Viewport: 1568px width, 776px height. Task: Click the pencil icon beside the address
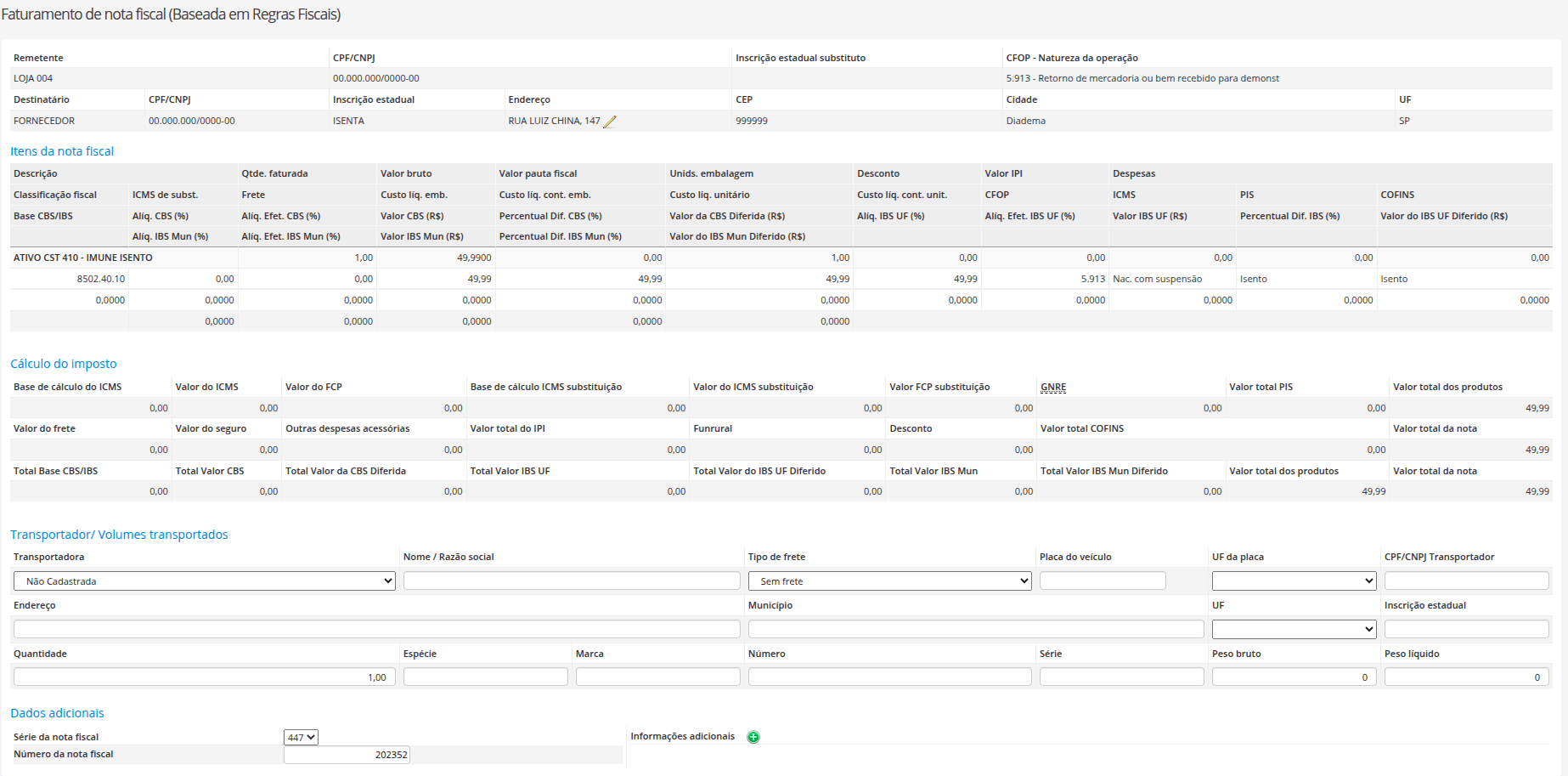(610, 122)
